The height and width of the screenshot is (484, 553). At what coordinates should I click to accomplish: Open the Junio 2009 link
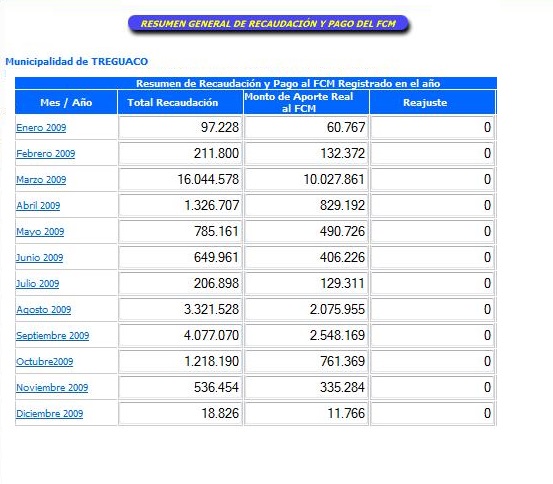click(40, 258)
